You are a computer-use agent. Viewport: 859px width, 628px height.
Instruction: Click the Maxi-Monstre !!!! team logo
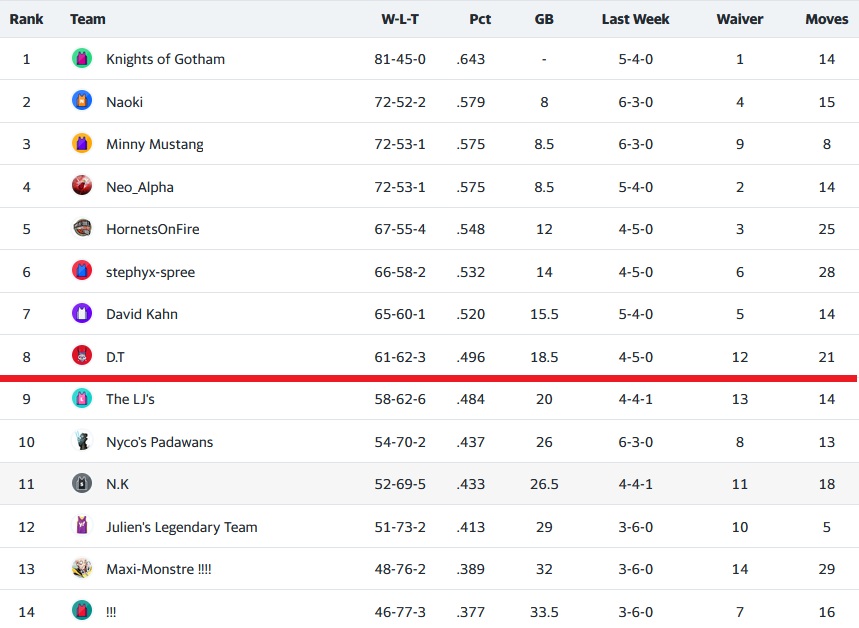coord(82,569)
